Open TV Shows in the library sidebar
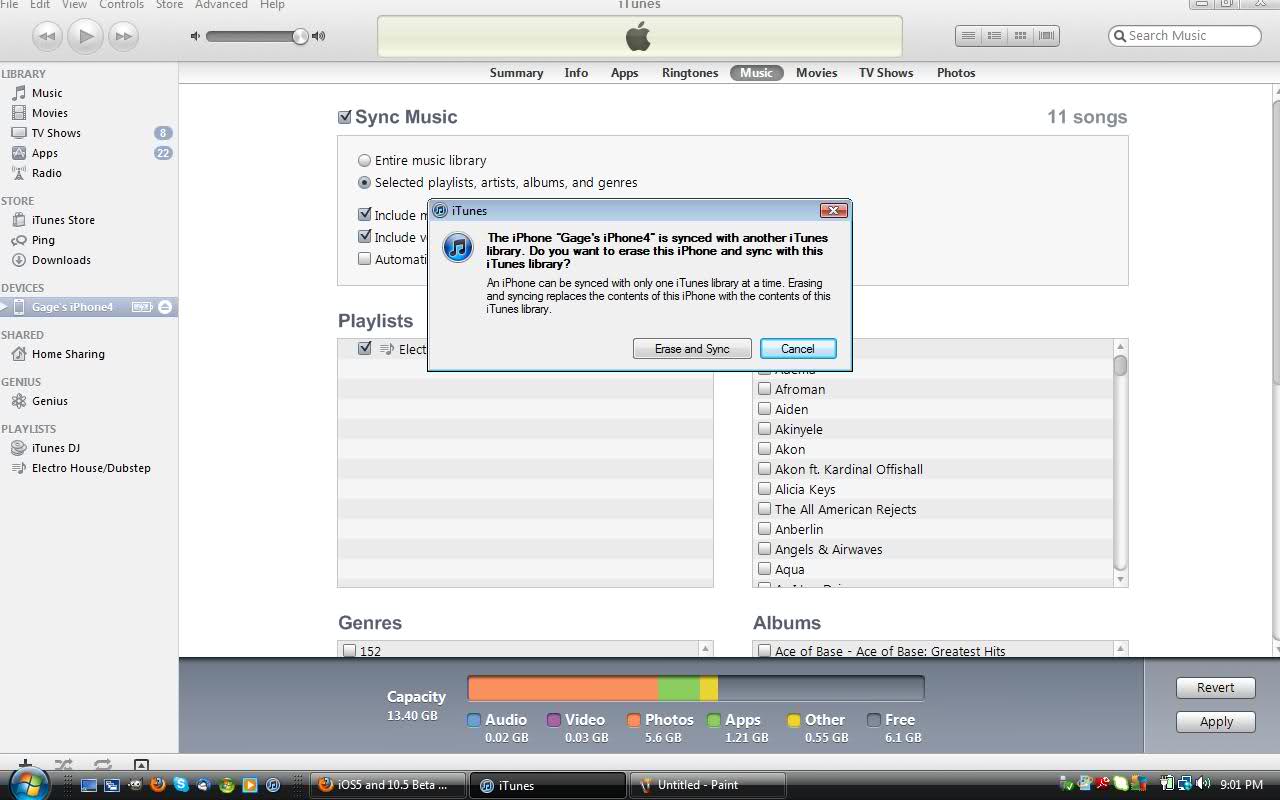Screen dimensions: 1280x800 (x=56, y=133)
